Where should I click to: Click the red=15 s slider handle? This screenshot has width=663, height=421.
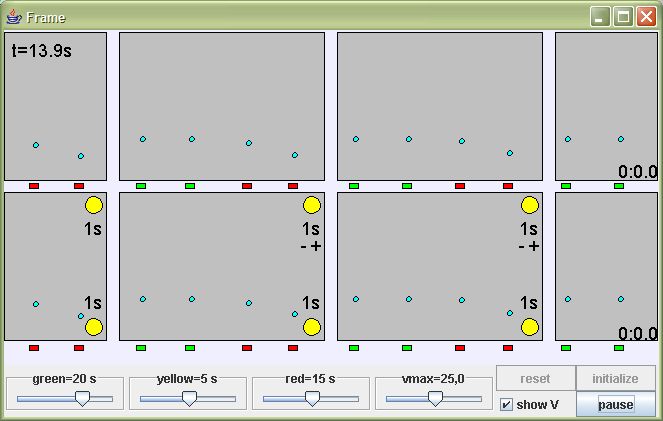[312, 398]
